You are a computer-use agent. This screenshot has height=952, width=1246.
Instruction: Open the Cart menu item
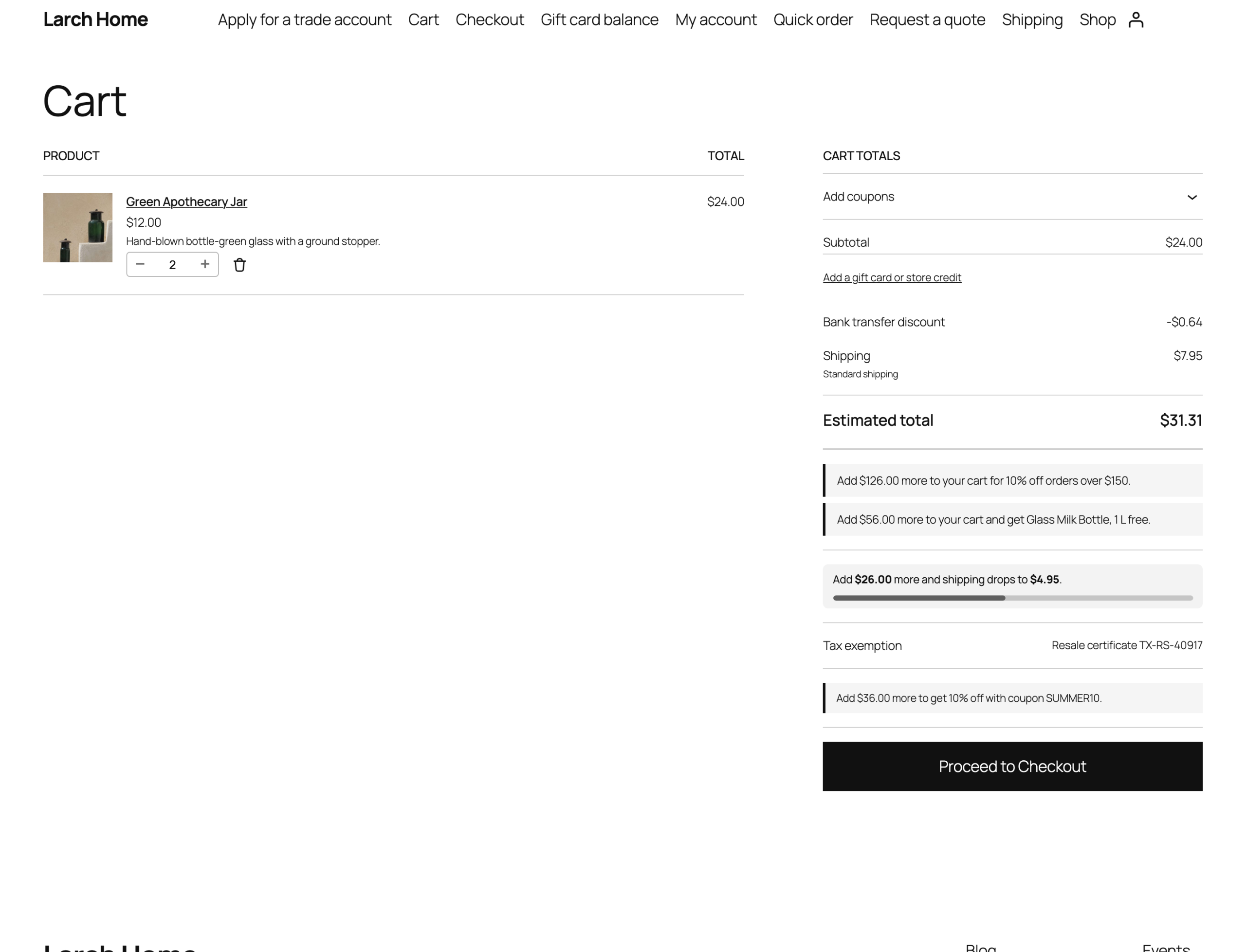[x=423, y=20]
